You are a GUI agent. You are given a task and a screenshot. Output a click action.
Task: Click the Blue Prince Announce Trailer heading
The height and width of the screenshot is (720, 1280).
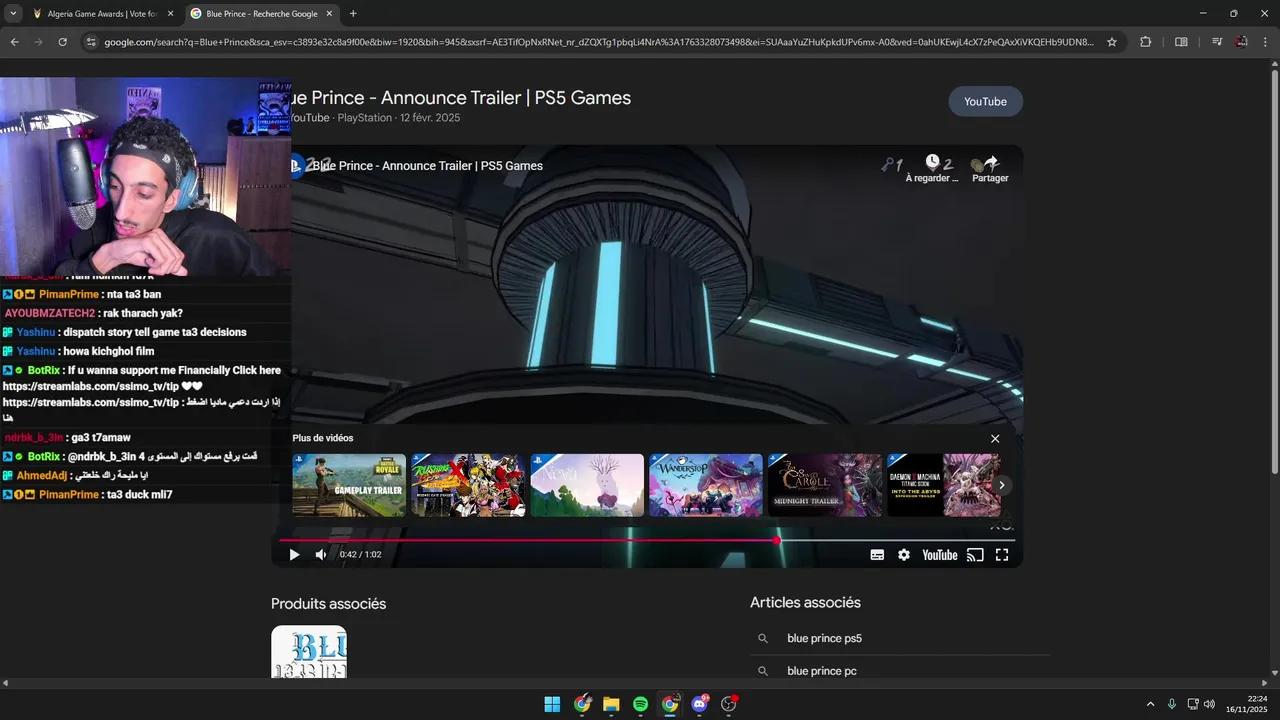point(459,98)
